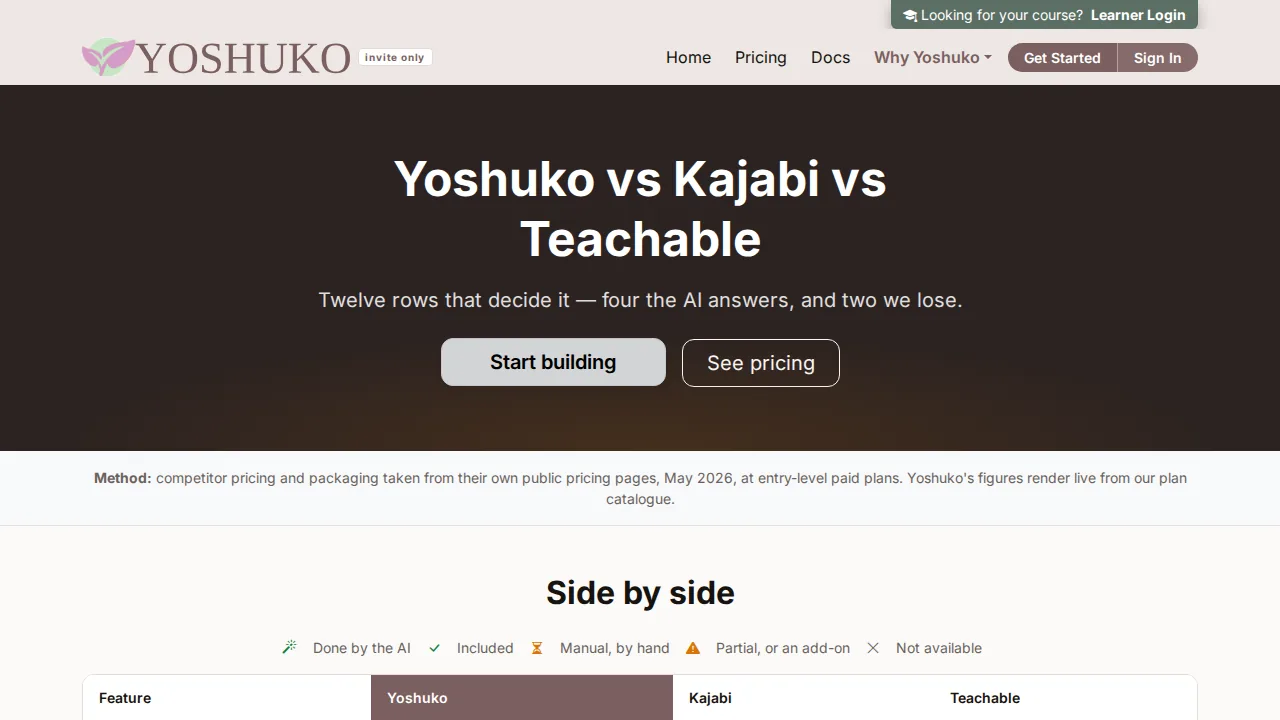Image resolution: width=1280 pixels, height=720 pixels.
Task: Open the Docs navigation link
Action: pos(831,57)
